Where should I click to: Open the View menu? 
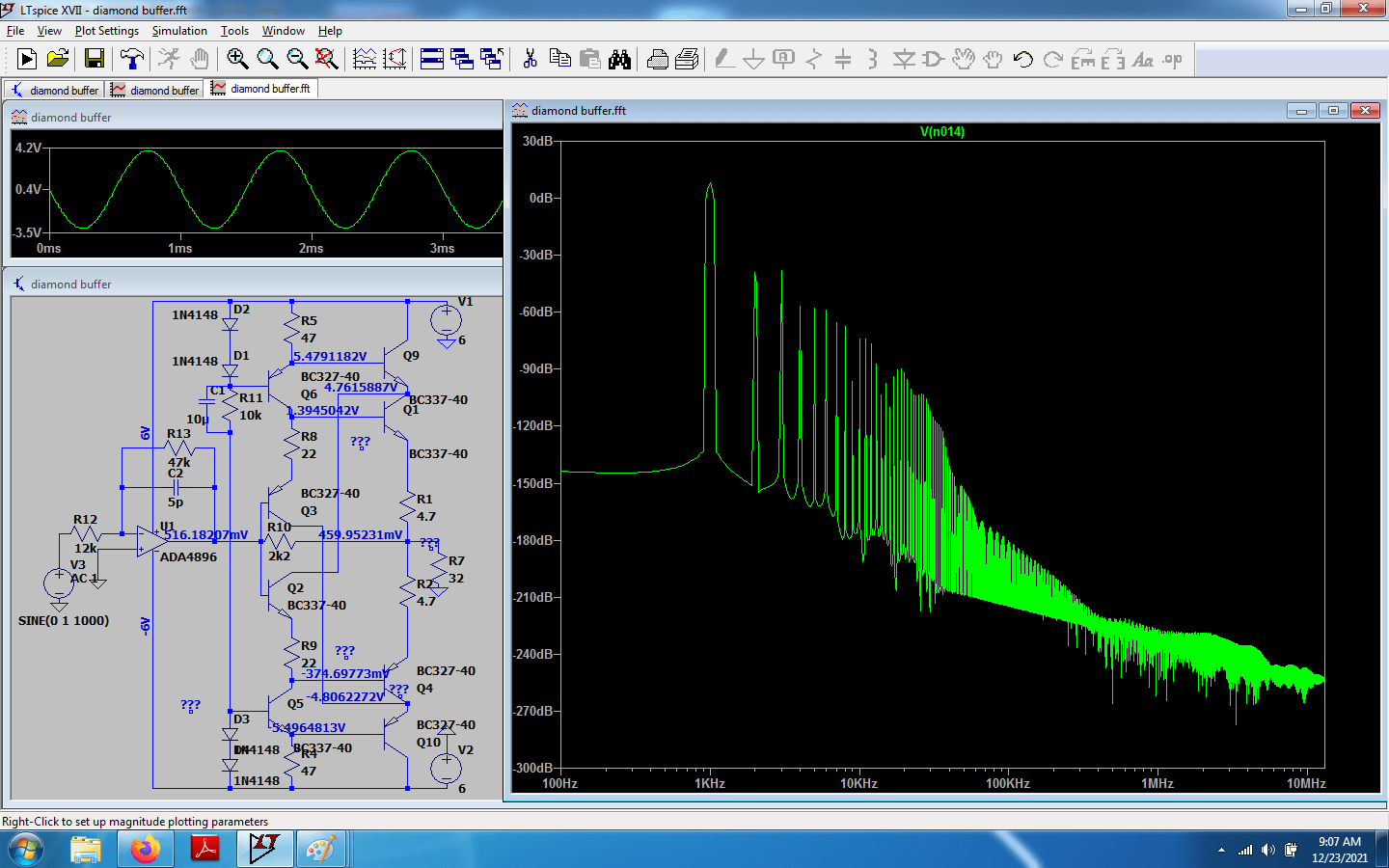(x=49, y=31)
